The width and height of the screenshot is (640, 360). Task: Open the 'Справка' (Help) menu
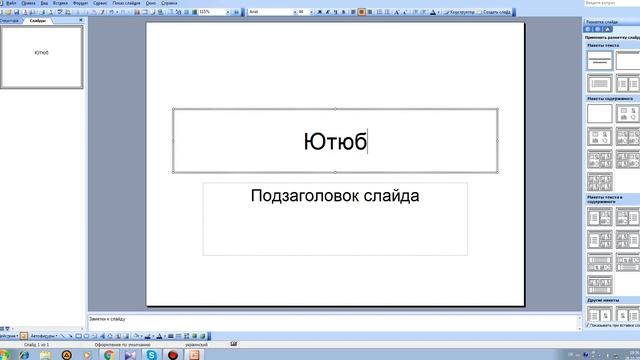[169, 3]
